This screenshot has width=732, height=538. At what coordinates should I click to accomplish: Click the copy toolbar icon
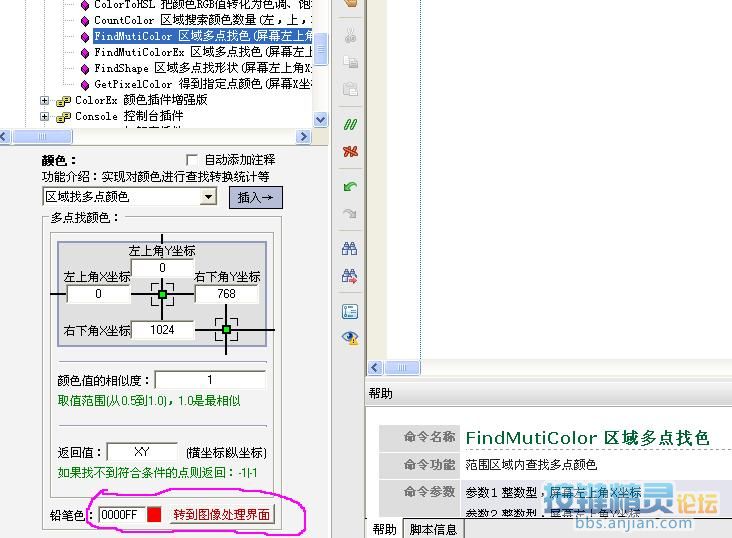point(350,62)
